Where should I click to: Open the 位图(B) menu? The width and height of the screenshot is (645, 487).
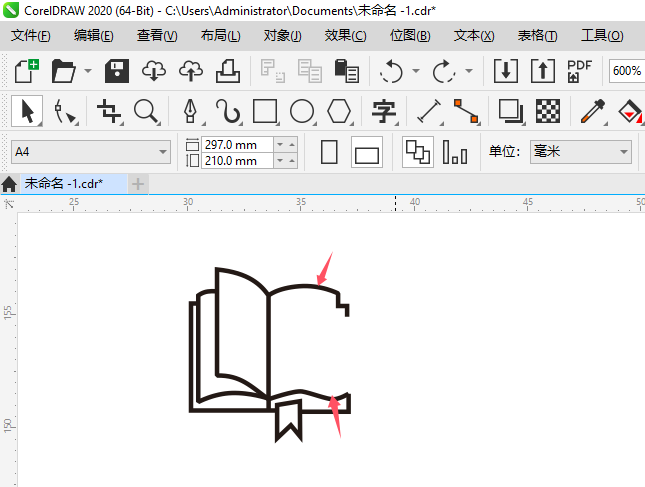[x=410, y=35]
